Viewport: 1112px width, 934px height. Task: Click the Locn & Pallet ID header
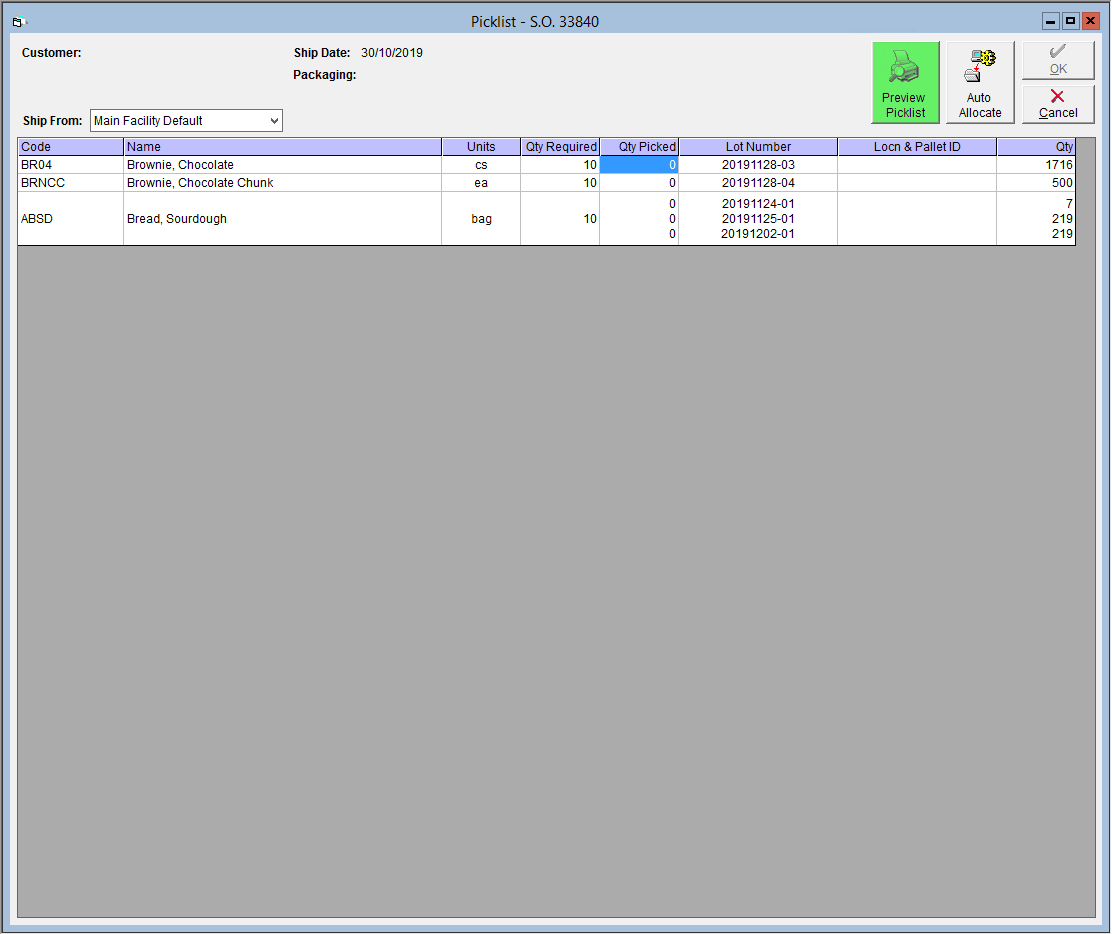(x=917, y=147)
